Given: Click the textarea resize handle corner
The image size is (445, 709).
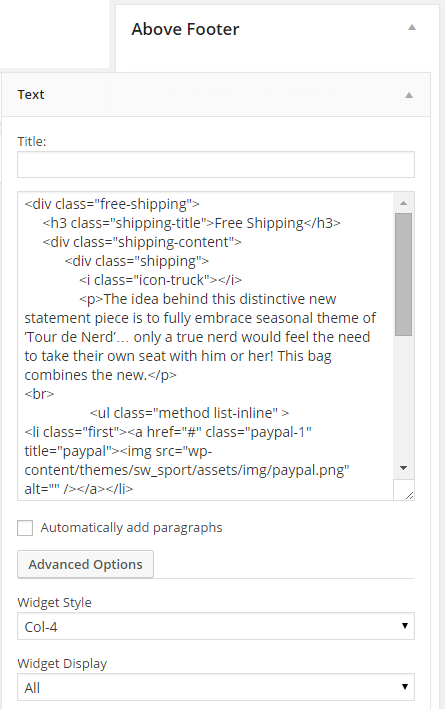Looking at the screenshot, I should [x=409, y=495].
